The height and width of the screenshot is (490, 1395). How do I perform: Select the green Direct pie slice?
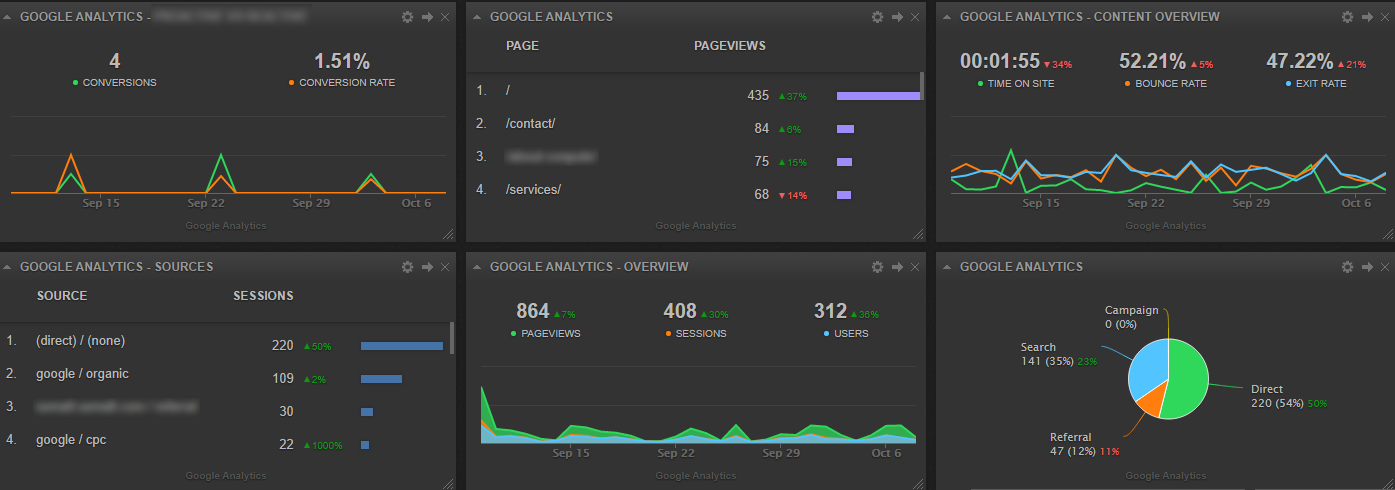1188,380
